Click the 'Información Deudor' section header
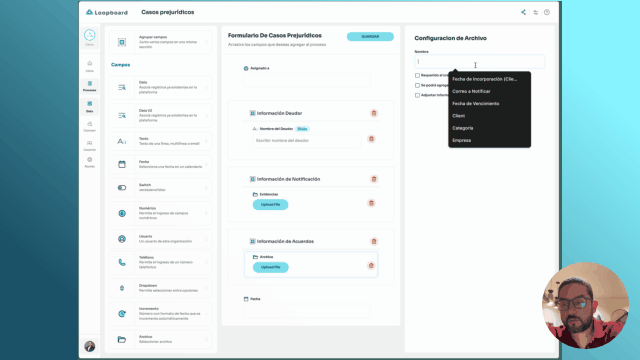This screenshot has width=640, height=360. (280, 113)
